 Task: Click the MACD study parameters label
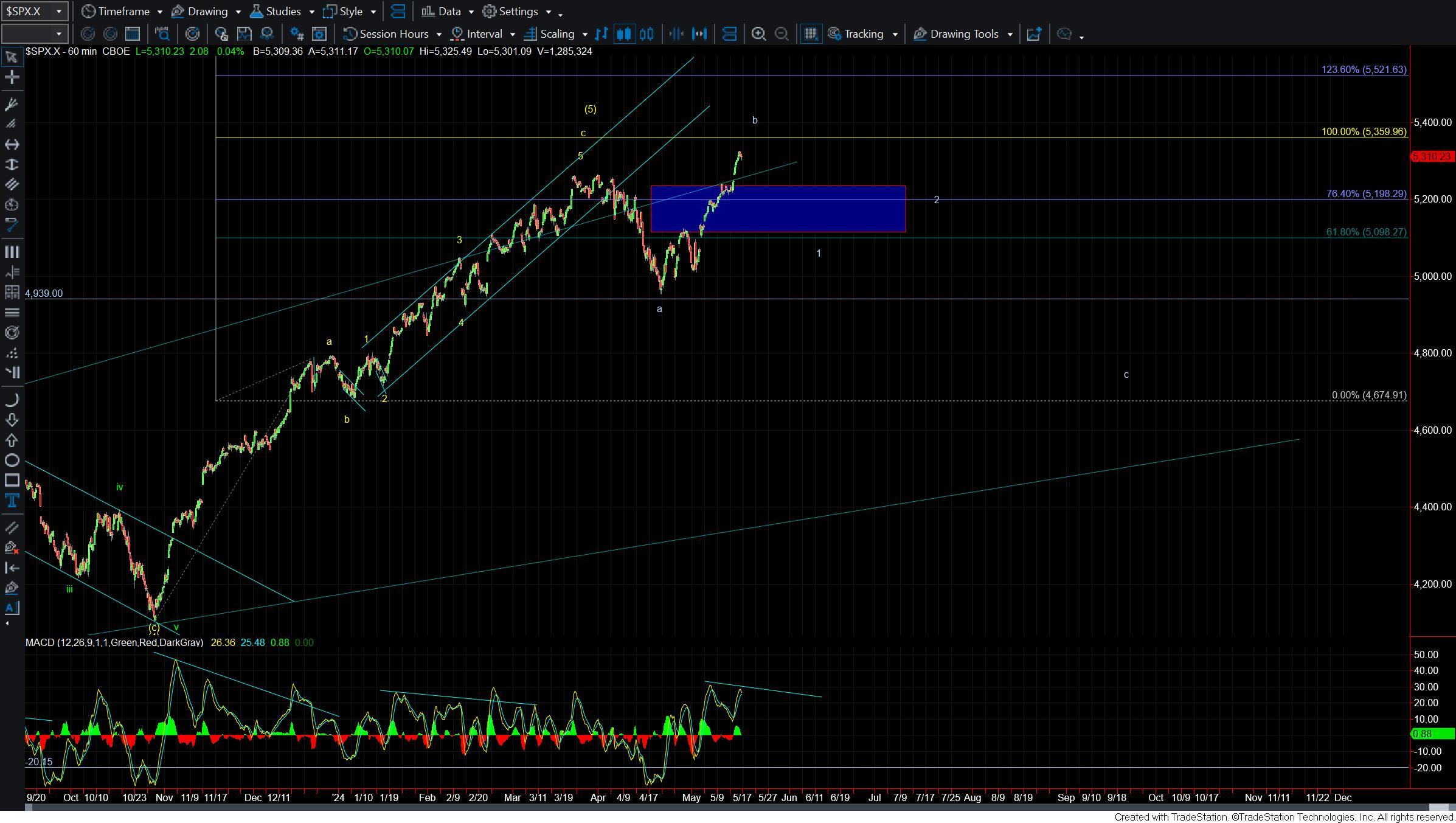pos(114,642)
